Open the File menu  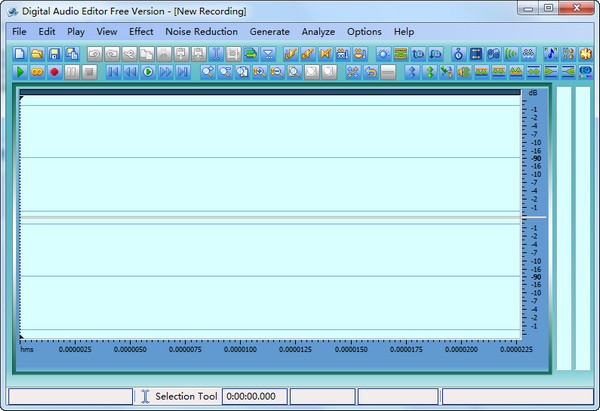[x=19, y=32]
